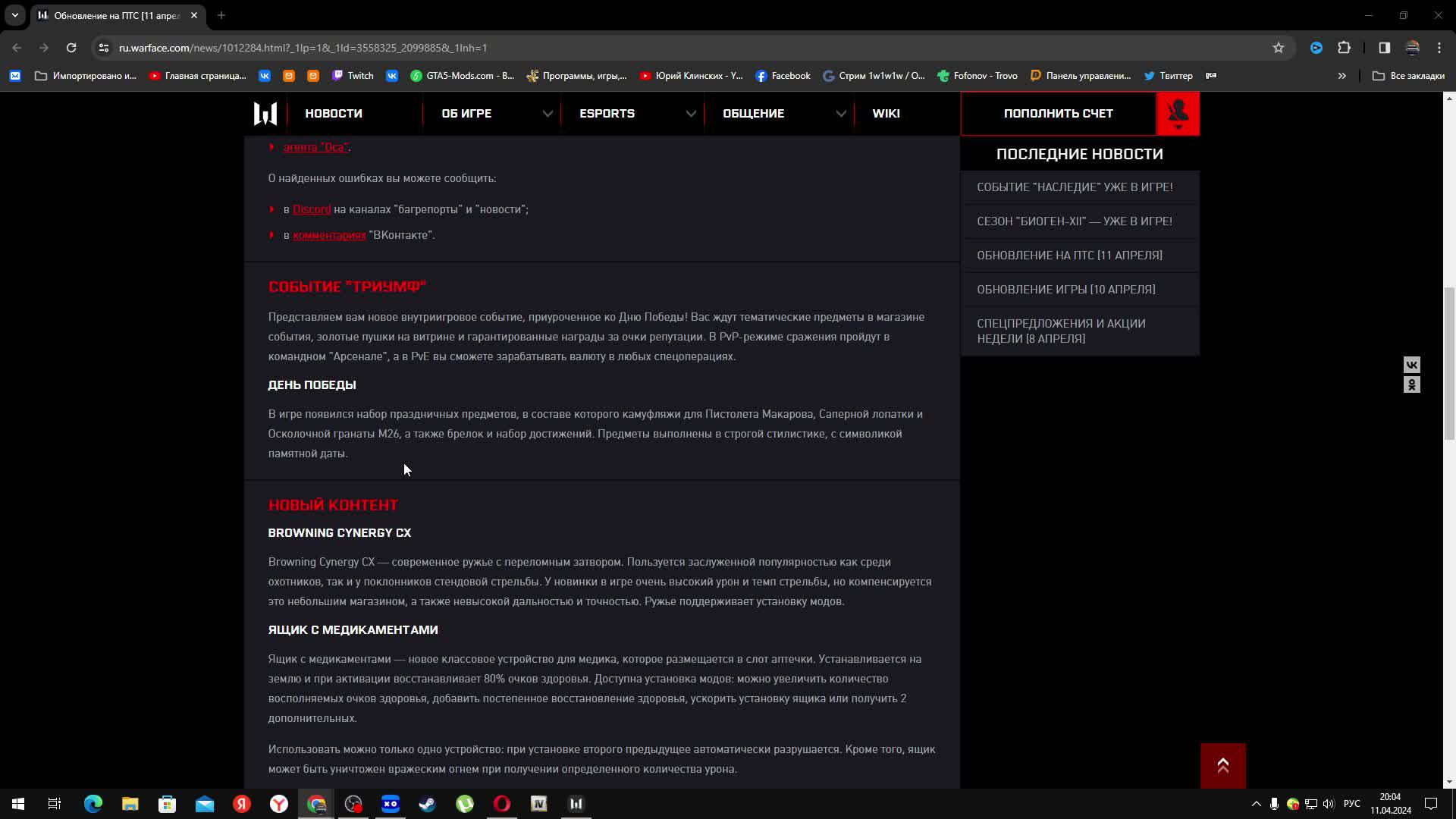Reload the page
Screen dimensions: 1456x819
[x=71, y=48]
